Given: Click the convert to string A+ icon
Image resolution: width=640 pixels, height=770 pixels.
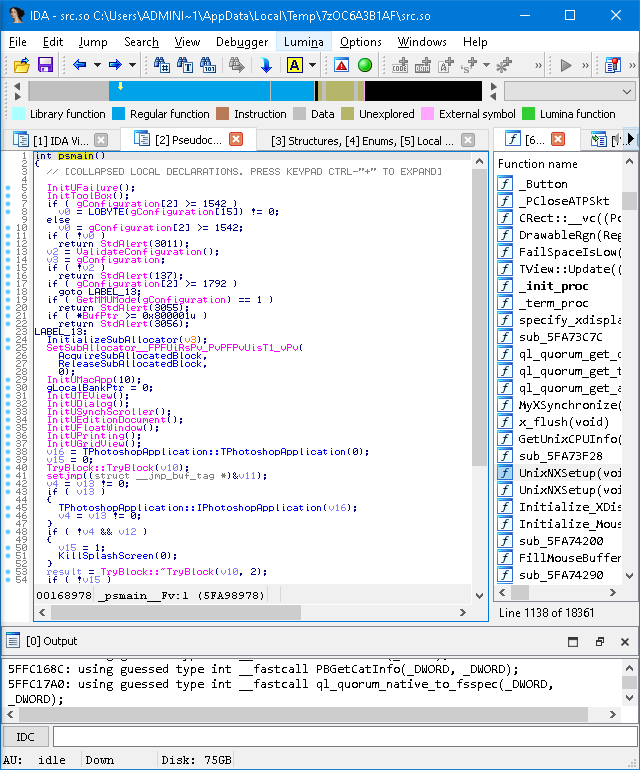Looking at the screenshot, I should point(445,65).
